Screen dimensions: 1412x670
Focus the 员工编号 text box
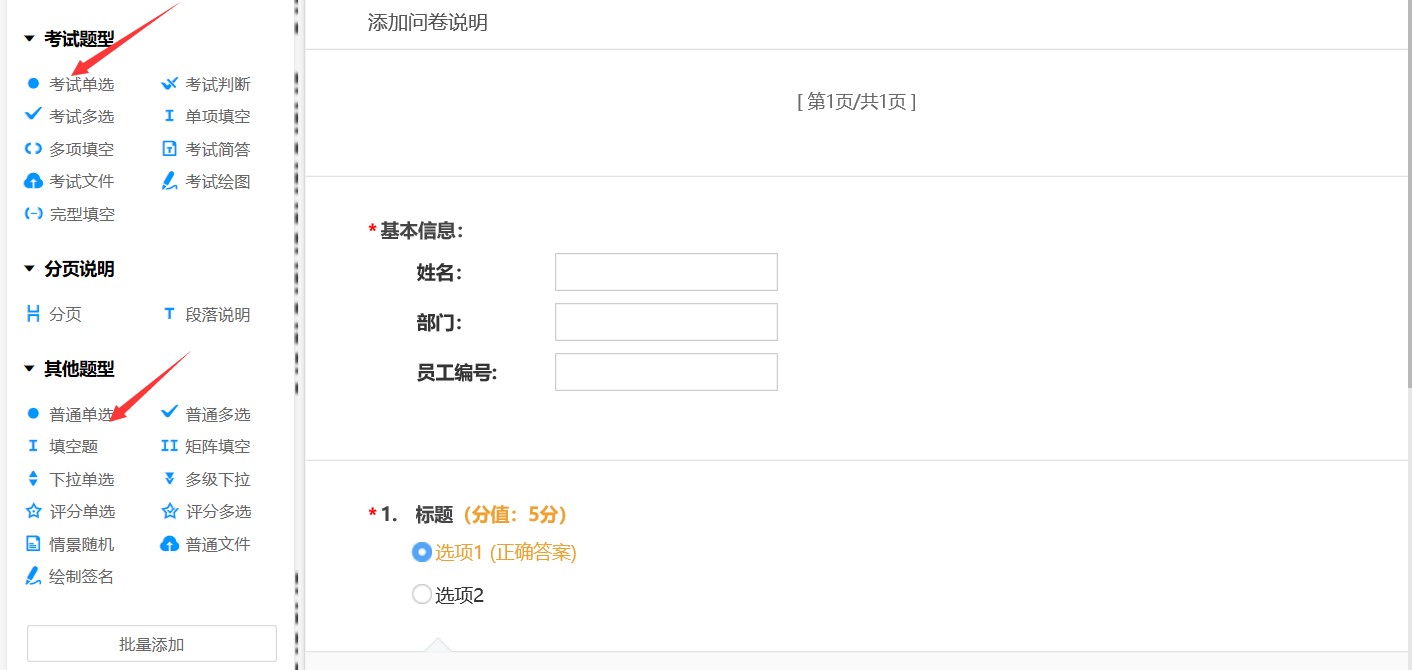666,372
